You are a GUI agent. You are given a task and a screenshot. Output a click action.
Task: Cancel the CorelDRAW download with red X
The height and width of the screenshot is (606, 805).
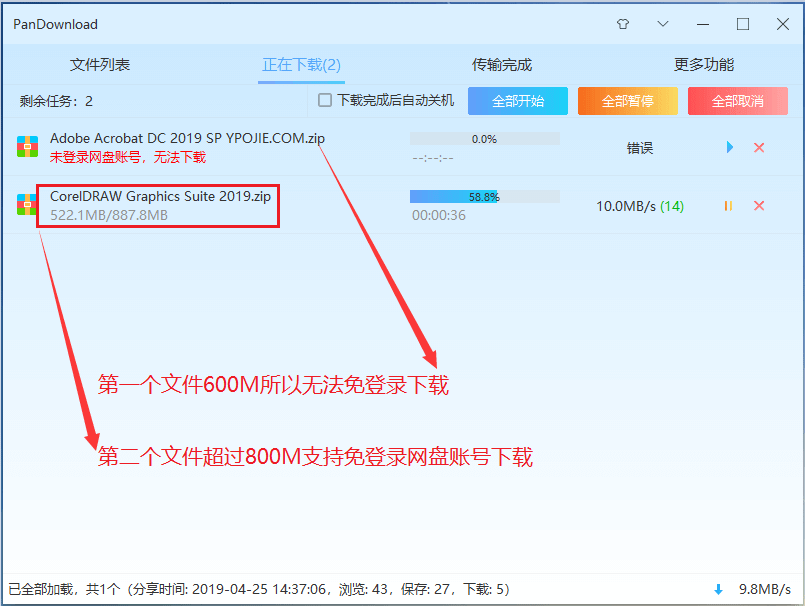759,205
